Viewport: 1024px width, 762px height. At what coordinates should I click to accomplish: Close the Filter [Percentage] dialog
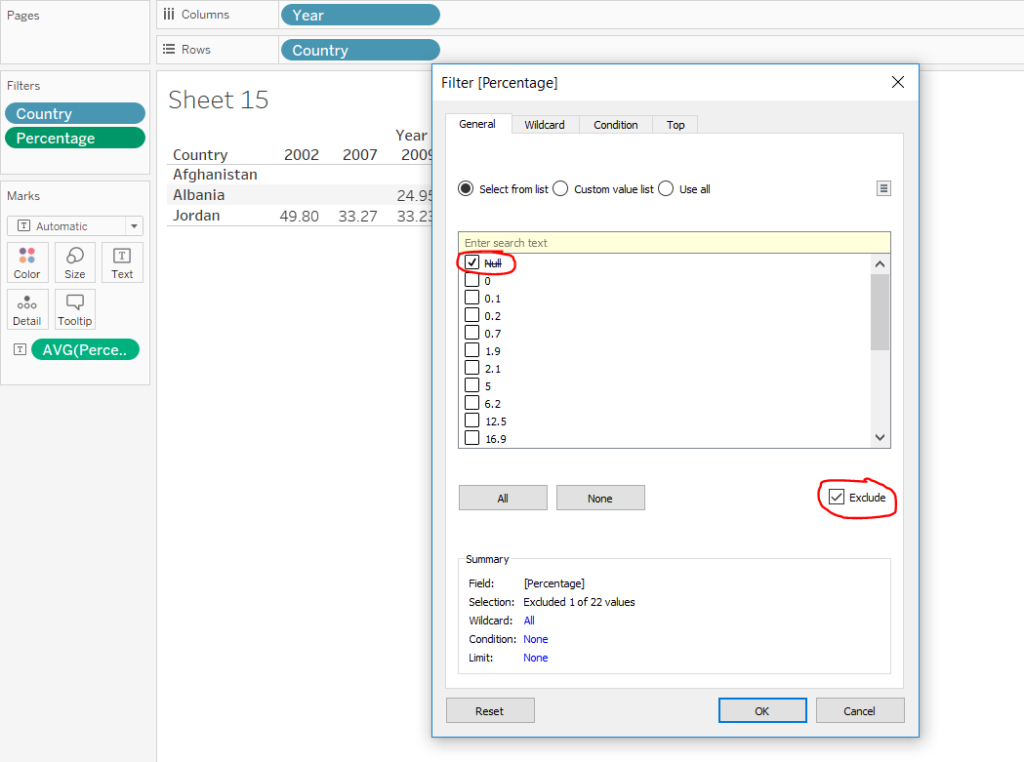(897, 82)
